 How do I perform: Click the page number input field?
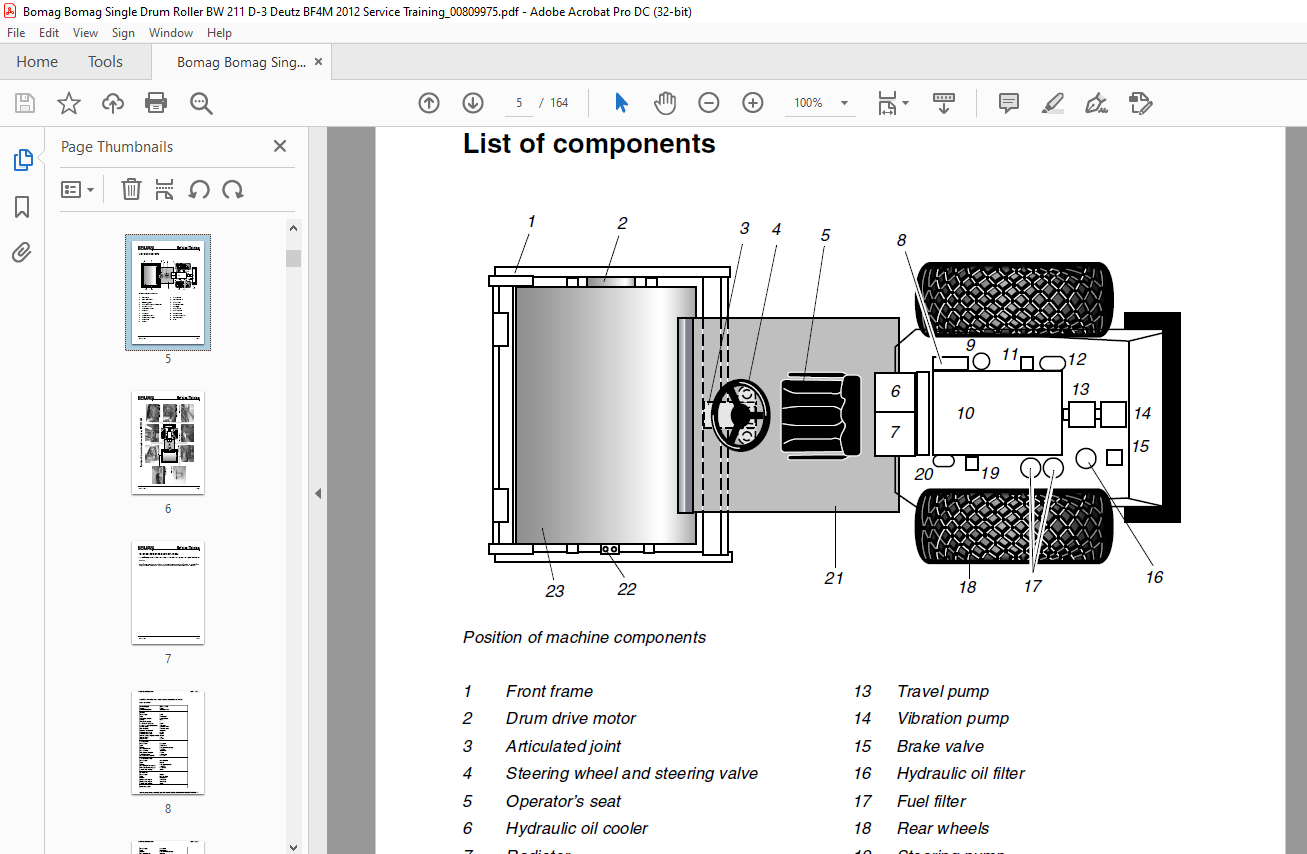519,103
